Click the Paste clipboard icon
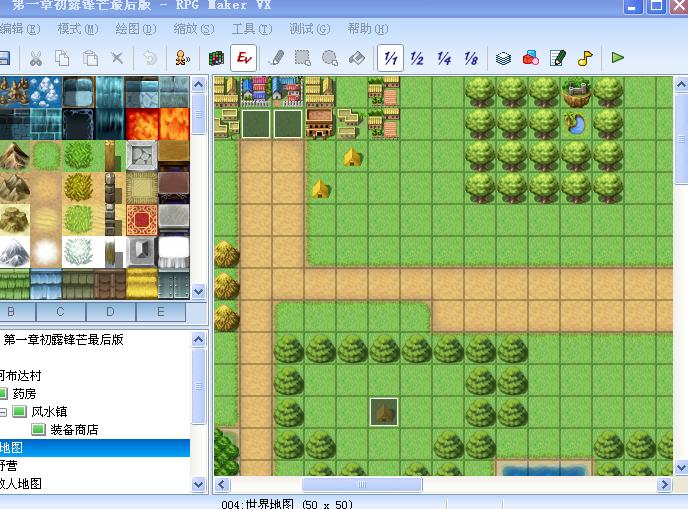The width and height of the screenshot is (688, 509). click(90, 58)
